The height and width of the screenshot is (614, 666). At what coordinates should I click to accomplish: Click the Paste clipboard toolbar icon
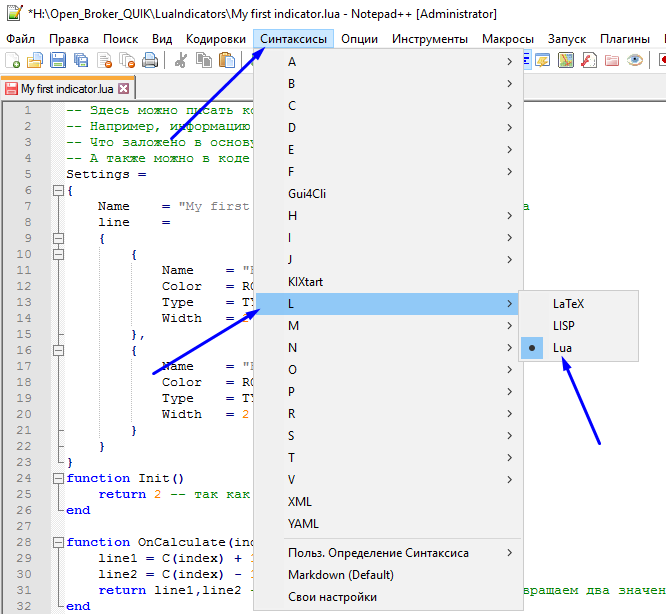[x=227, y=60]
